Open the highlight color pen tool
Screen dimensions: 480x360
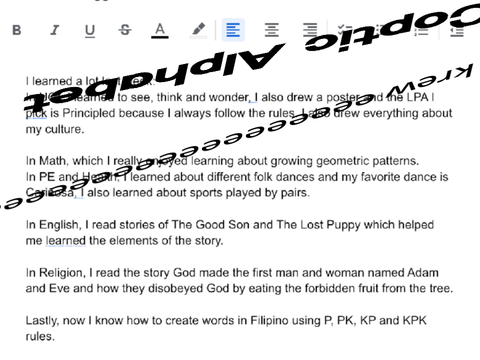pyautogui.click(x=198, y=30)
